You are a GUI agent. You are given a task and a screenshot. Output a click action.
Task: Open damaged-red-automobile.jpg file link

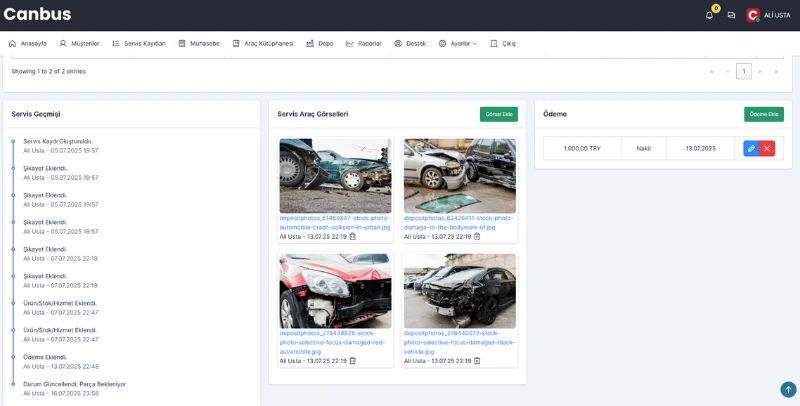[x=332, y=342]
